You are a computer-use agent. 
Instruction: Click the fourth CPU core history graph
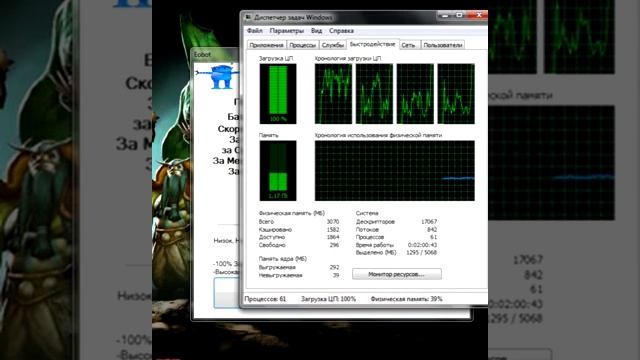(x=456, y=93)
